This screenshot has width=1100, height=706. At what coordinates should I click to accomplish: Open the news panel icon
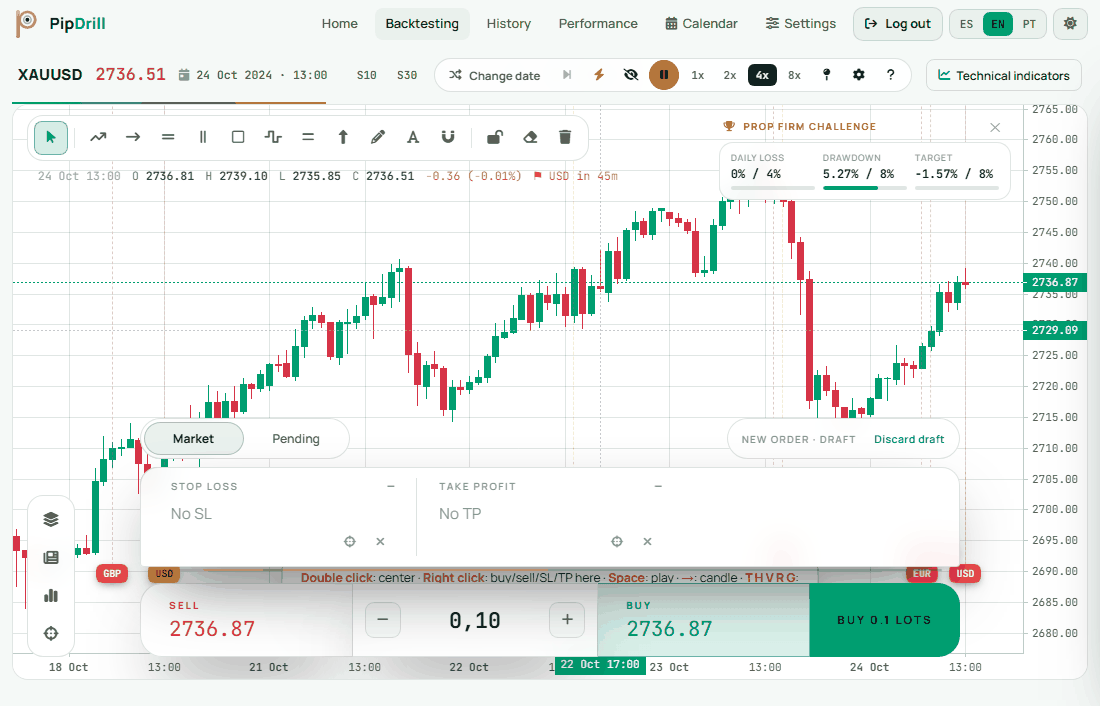pyautogui.click(x=51, y=557)
